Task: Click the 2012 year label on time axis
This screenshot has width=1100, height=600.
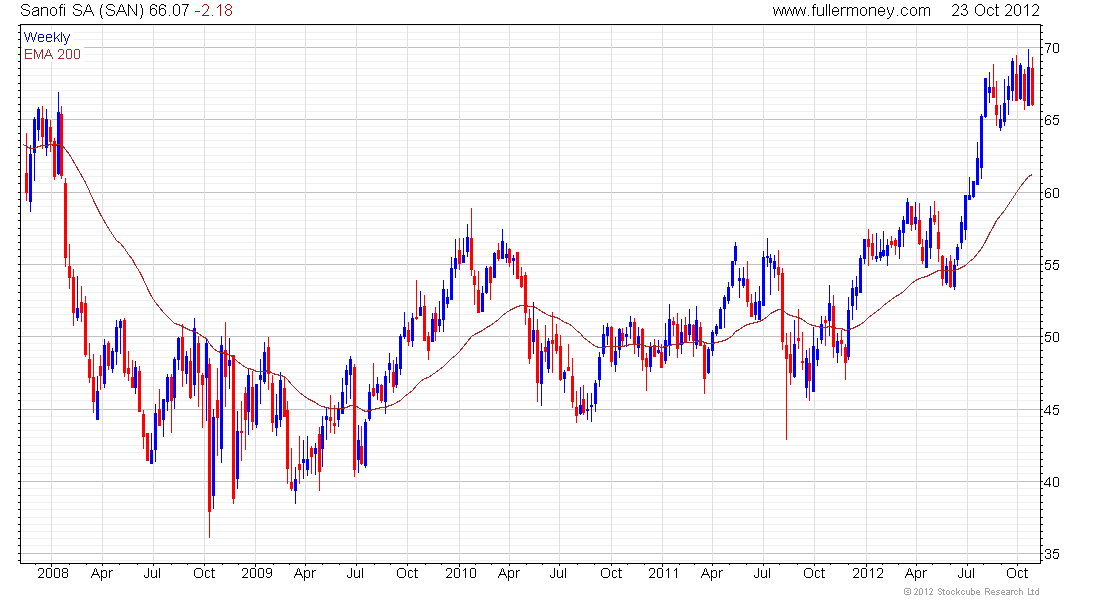Action: (x=868, y=573)
